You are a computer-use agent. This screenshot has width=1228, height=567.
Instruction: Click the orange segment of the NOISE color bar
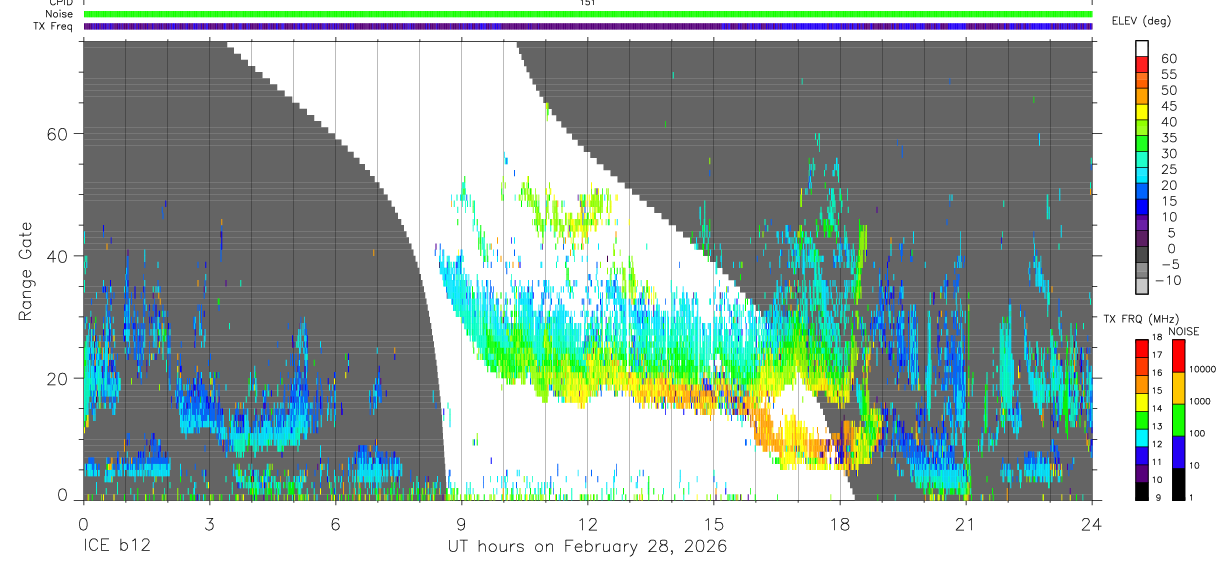pos(1178,388)
